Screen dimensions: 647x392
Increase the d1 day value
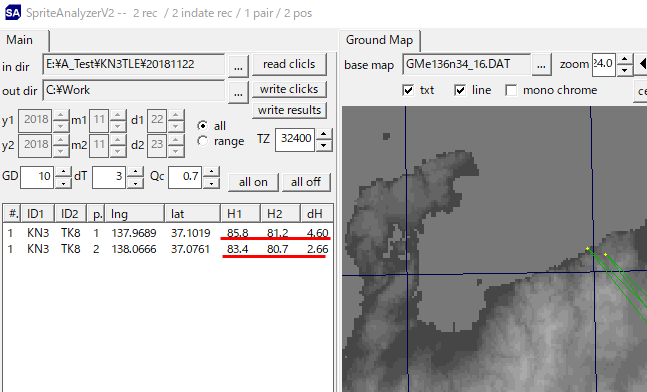tap(176, 115)
